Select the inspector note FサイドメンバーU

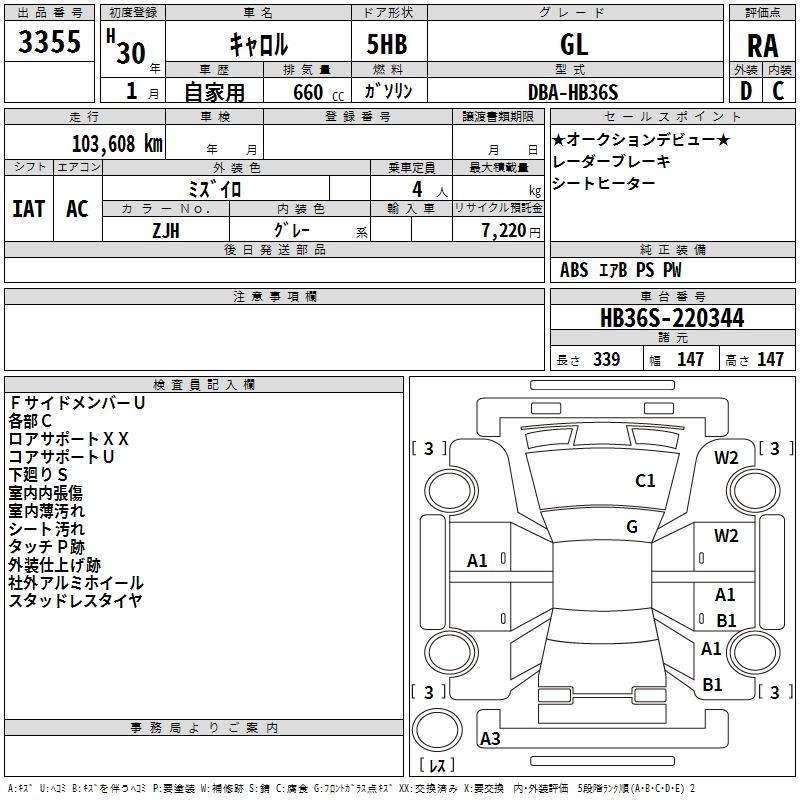[x=78, y=403]
